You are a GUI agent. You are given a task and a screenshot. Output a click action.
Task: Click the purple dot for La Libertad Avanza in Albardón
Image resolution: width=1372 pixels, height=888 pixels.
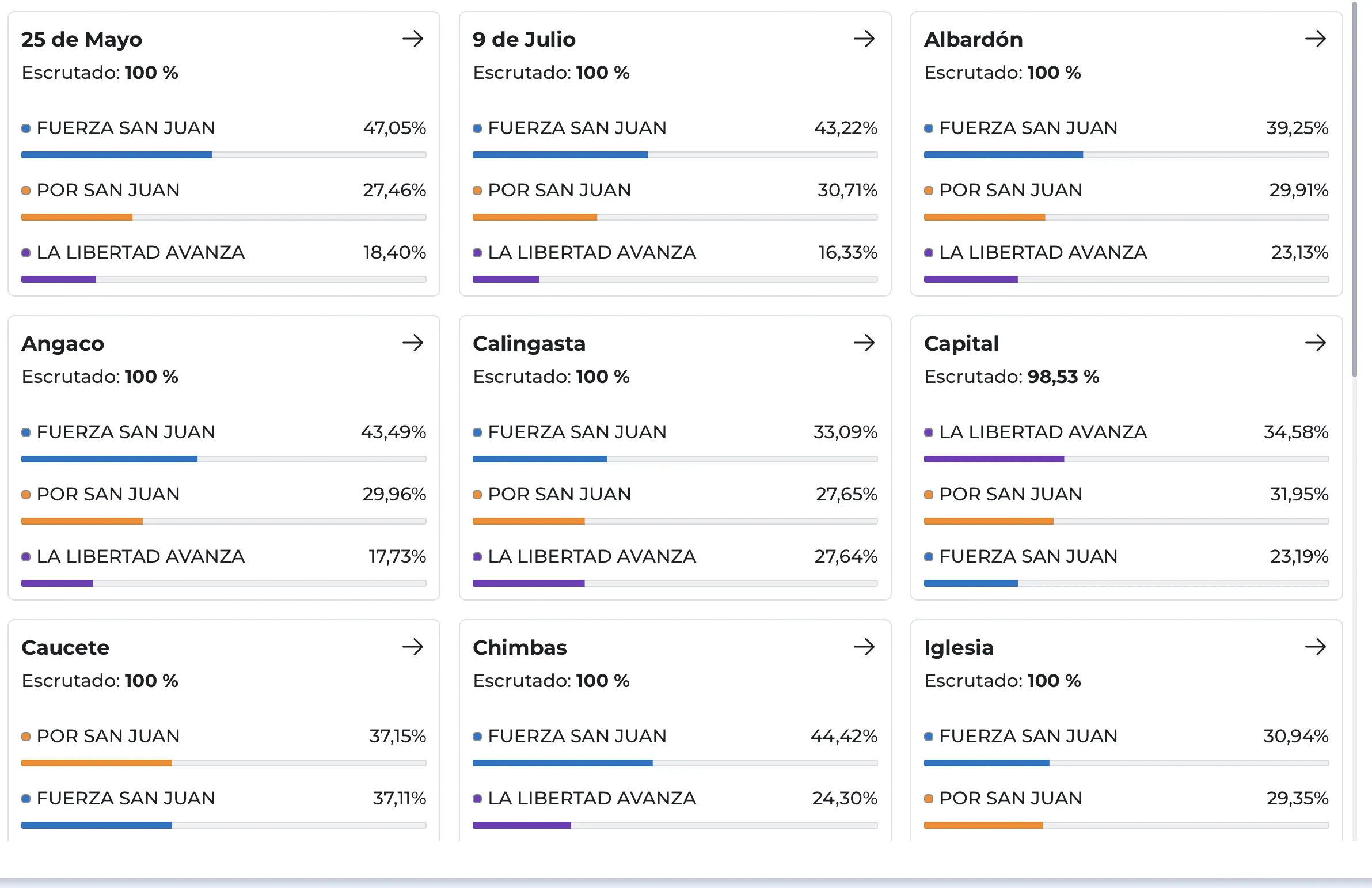coord(928,253)
